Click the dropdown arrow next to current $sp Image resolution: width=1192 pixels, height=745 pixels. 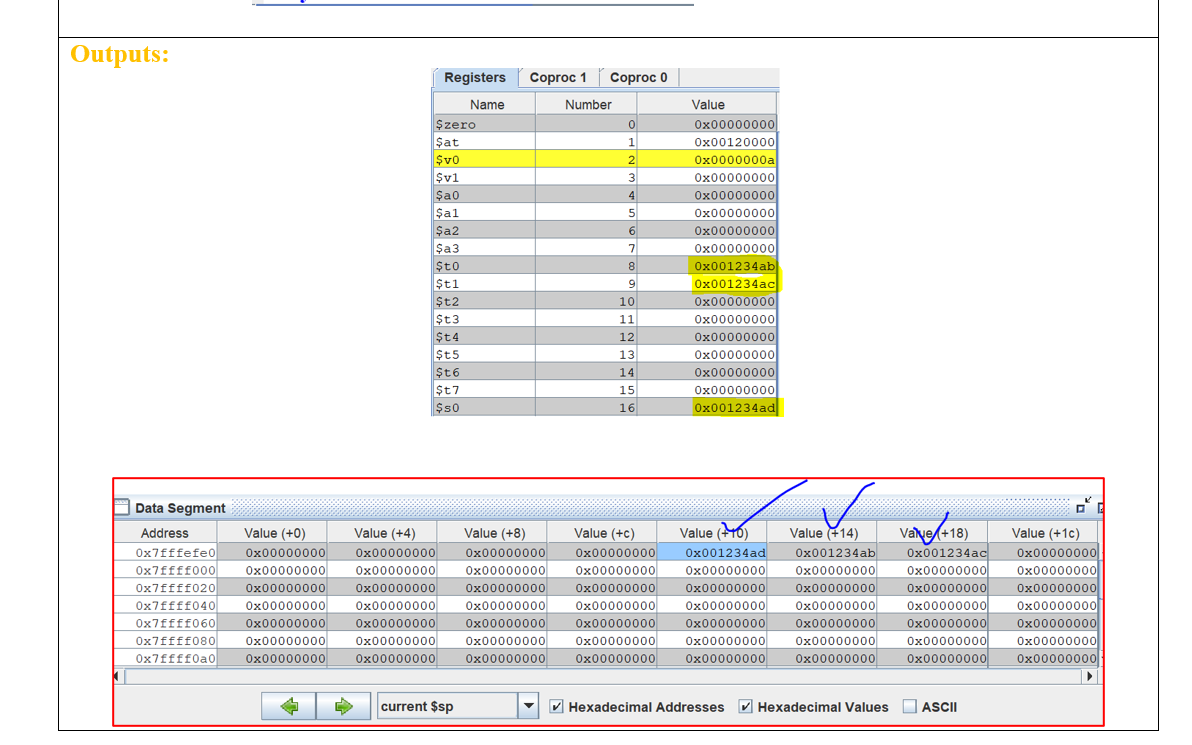pyautogui.click(x=528, y=706)
